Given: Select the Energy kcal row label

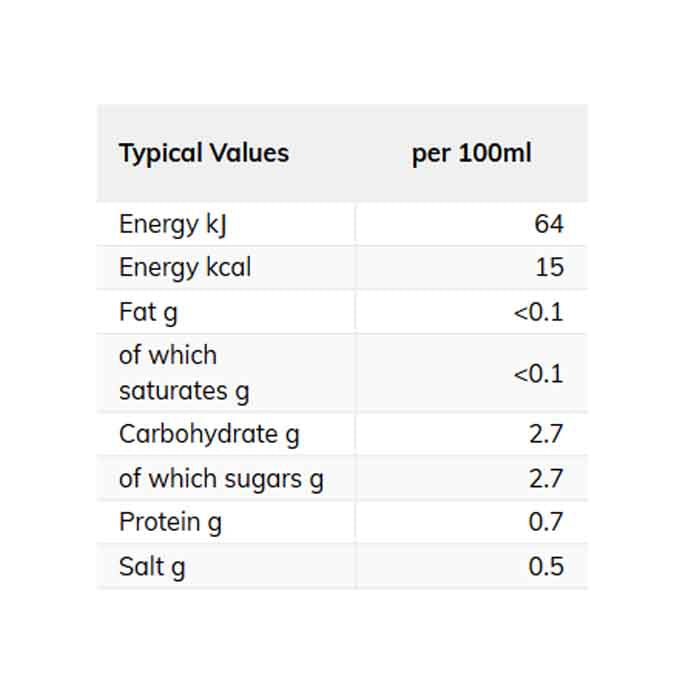Looking at the screenshot, I should pyautogui.click(x=185, y=268).
